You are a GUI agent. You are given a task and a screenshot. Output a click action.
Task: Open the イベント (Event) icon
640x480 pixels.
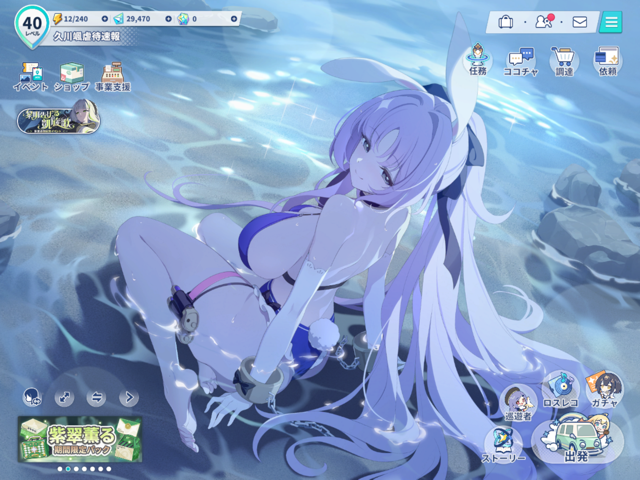click(31, 76)
